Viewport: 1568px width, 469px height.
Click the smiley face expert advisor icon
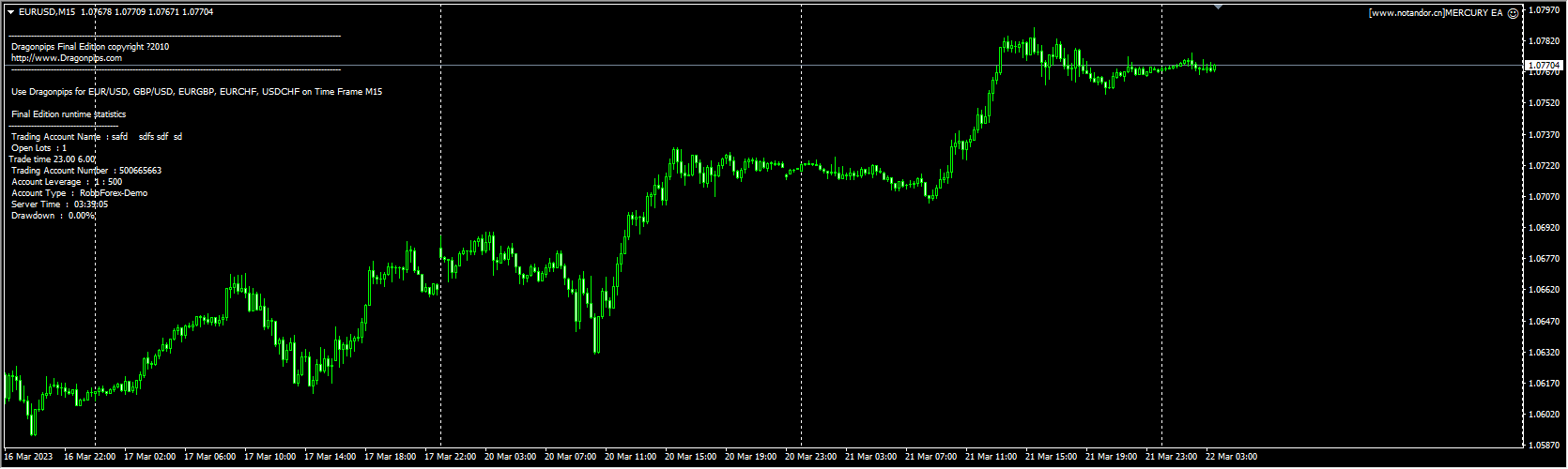click(x=1512, y=13)
